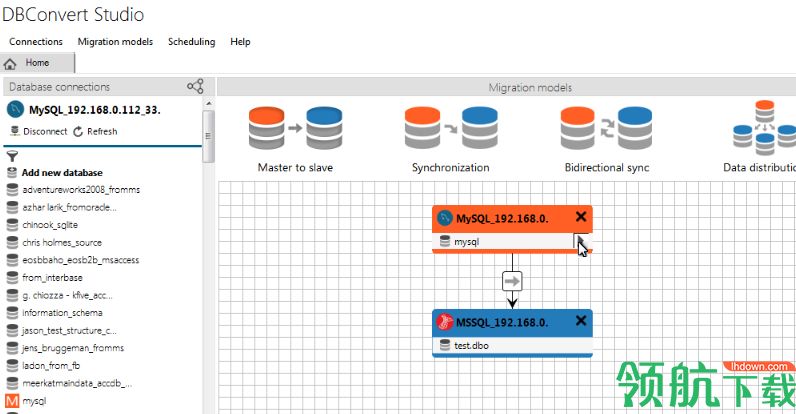Click database icon beside test.dbo

point(445,346)
